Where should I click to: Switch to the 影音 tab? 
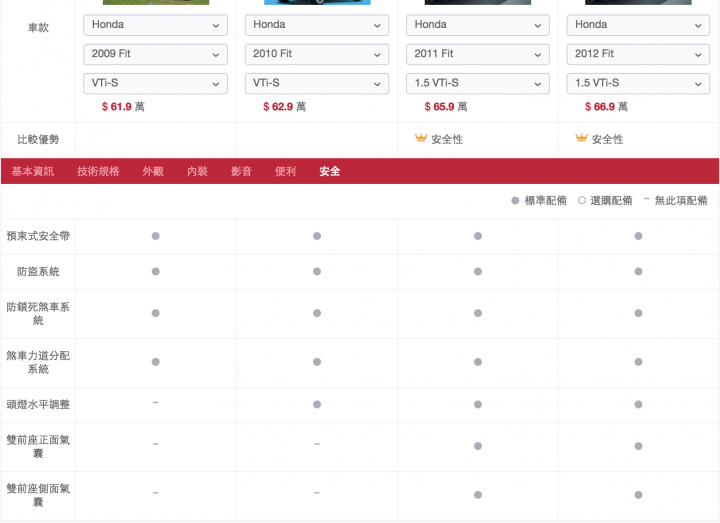click(242, 171)
